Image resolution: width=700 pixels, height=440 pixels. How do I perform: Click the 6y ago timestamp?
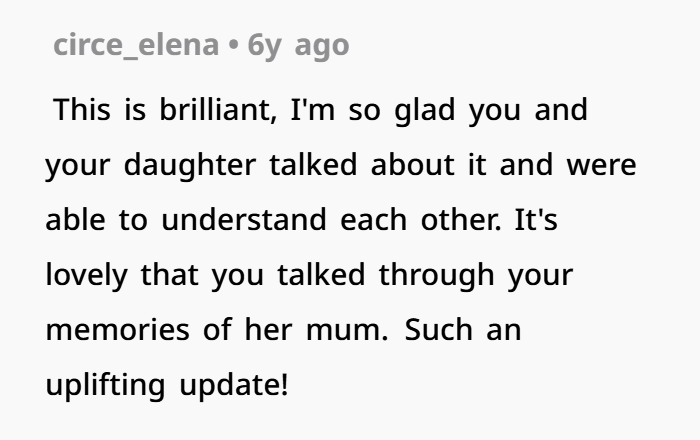[x=298, y=46]
